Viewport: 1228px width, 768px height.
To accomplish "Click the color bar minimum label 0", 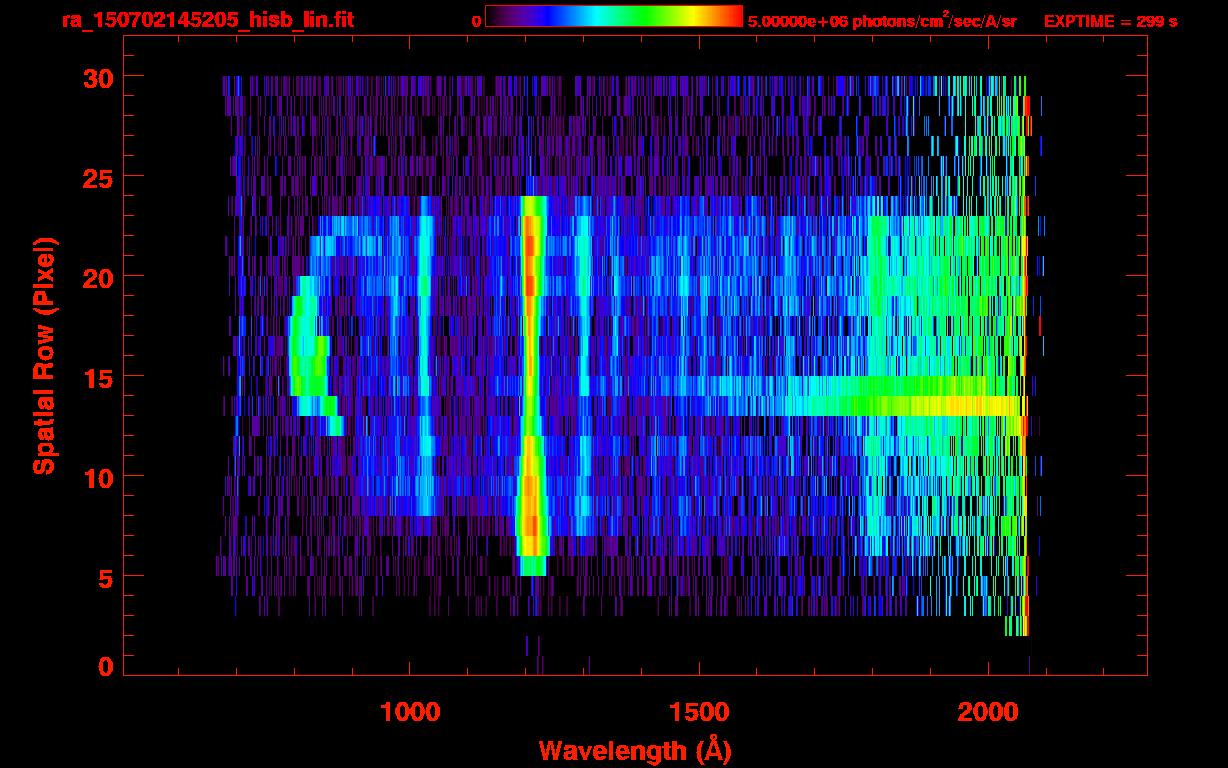I will click(x=477, y=21).
